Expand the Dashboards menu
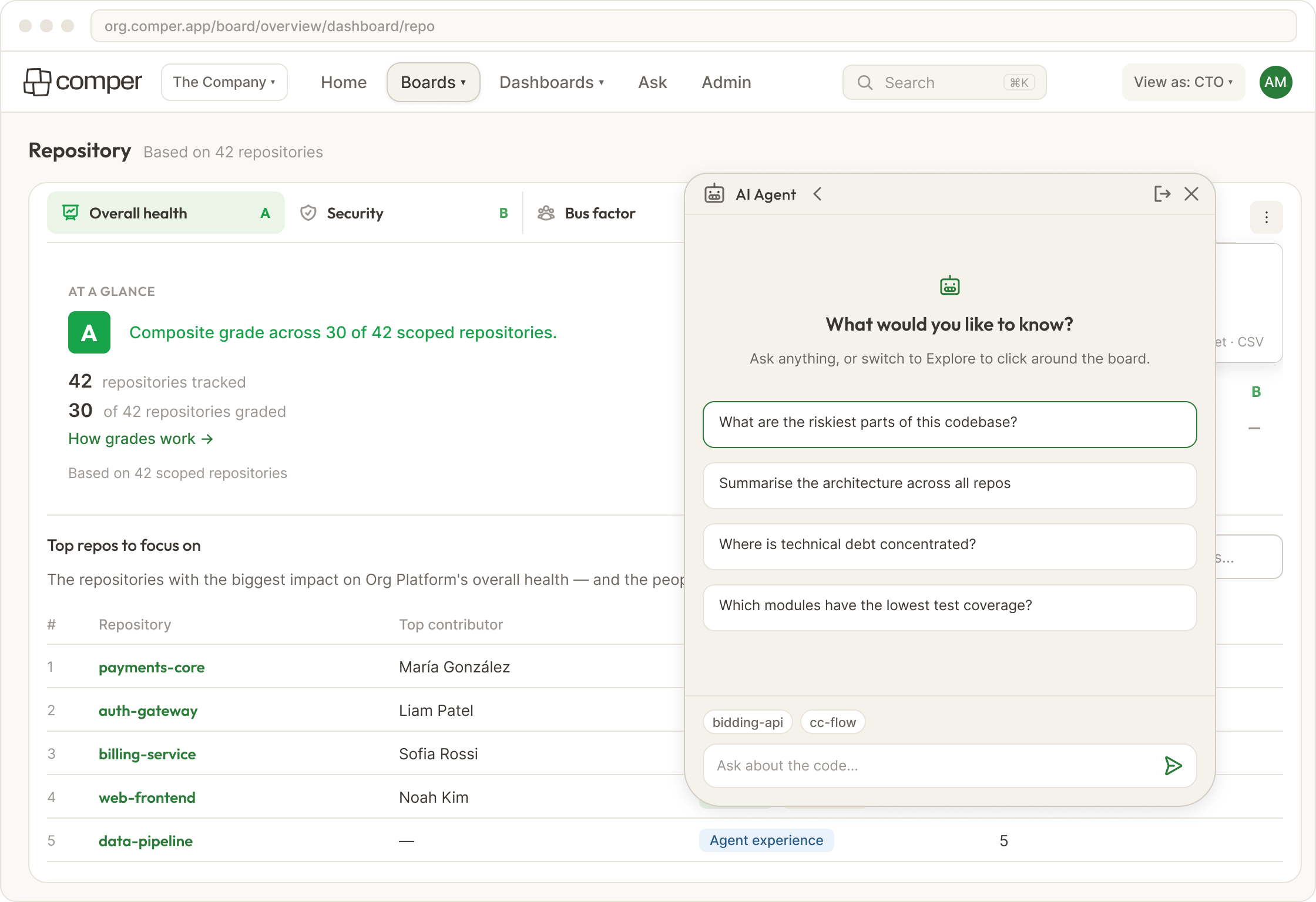Viewport: 1316px width, 902px height. 552,82
